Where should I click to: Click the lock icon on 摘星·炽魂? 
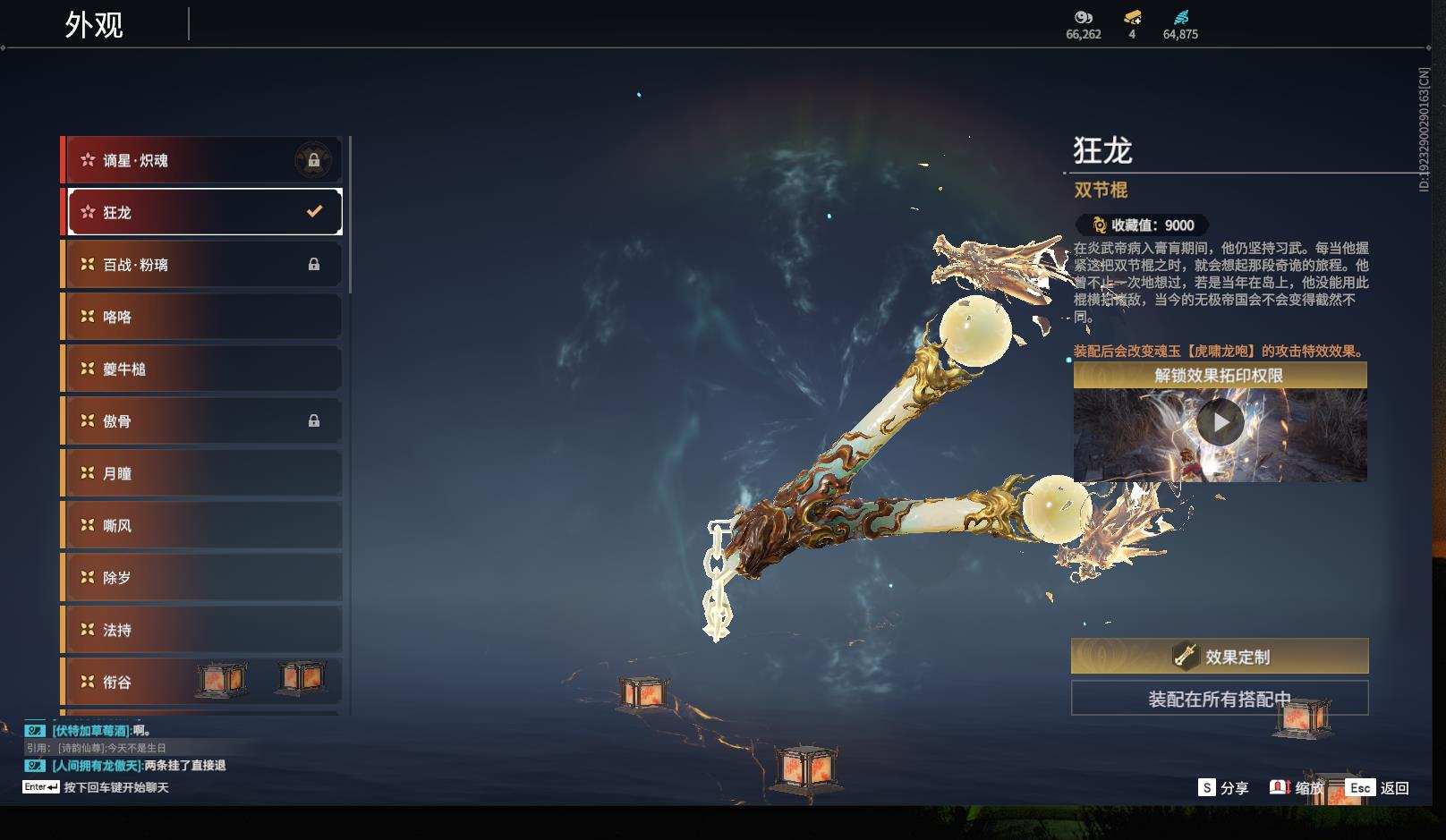point(313,160)
